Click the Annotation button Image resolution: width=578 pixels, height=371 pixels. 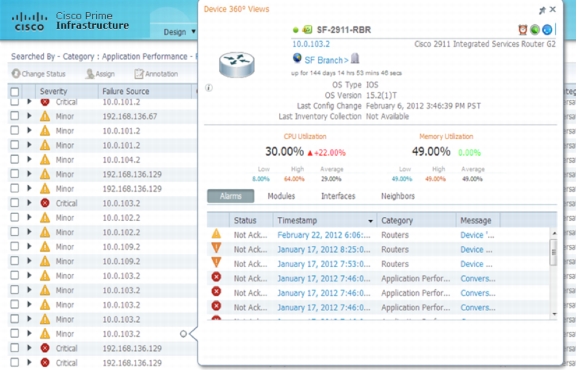coord(156,74)
